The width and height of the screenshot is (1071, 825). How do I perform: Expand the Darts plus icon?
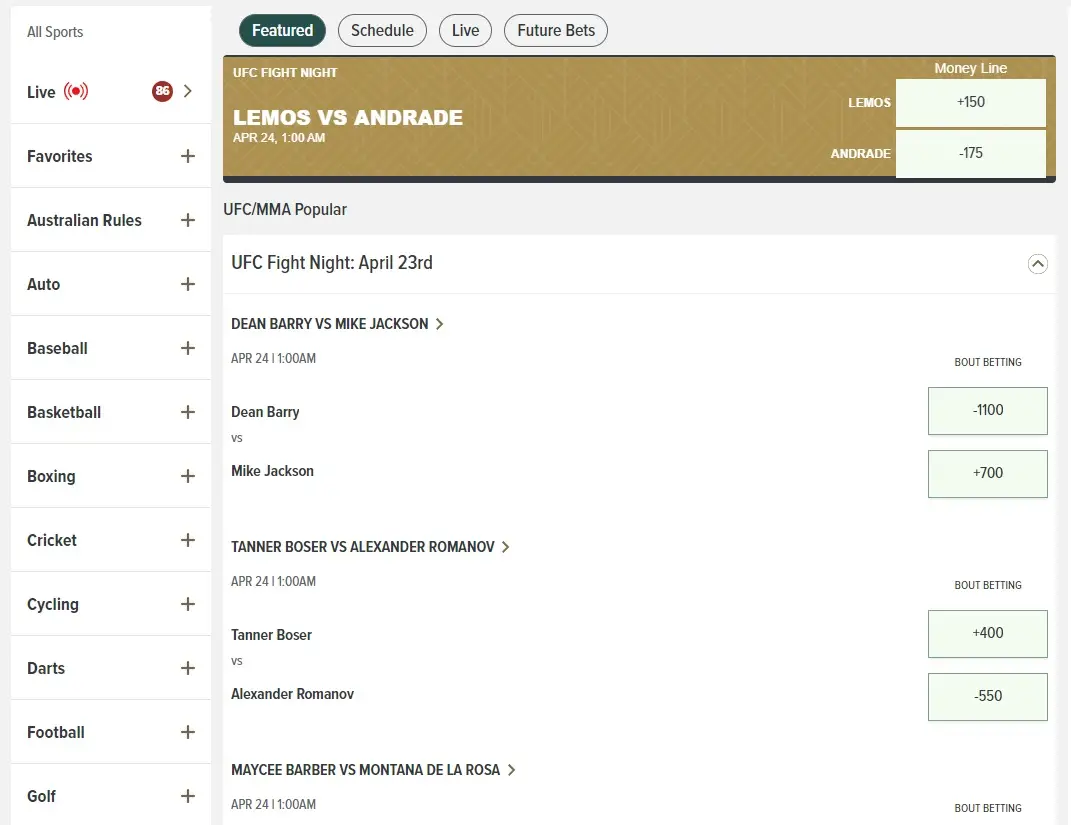(x=188, y=668)
